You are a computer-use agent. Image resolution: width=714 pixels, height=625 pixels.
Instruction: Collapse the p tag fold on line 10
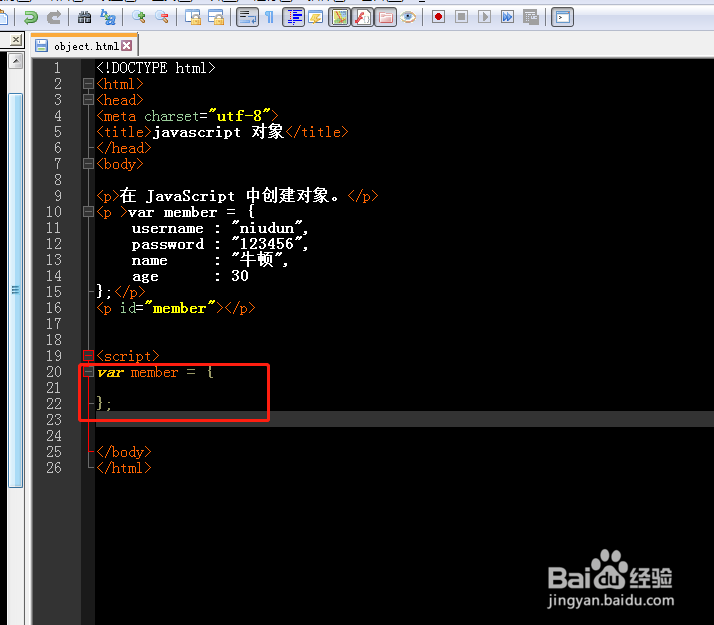(x=88, y=212)
